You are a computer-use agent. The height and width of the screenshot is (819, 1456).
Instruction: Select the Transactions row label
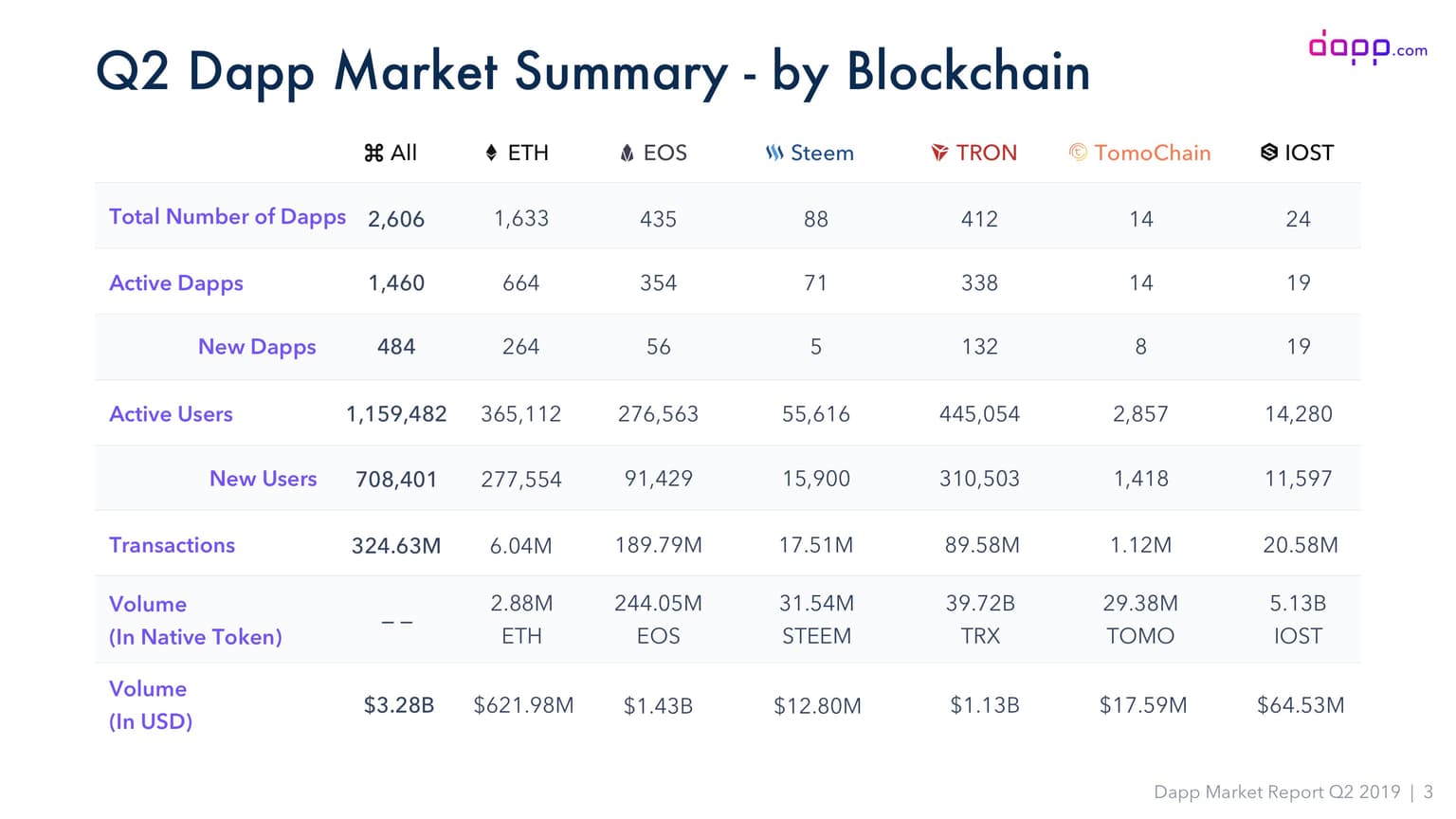coord(172,545)
